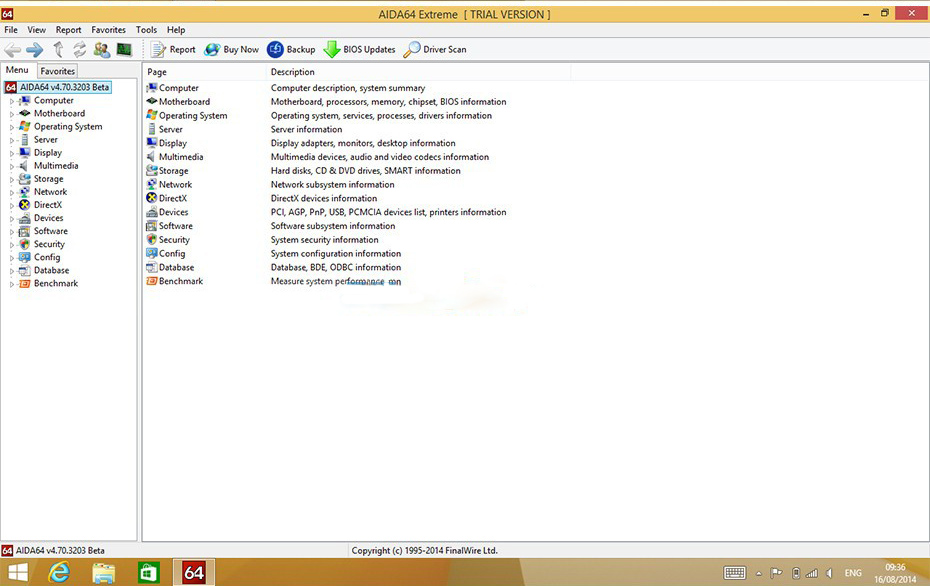930x586 pixels.
Task: Select text 'Network subsystem information'
Action: [333, 184]
